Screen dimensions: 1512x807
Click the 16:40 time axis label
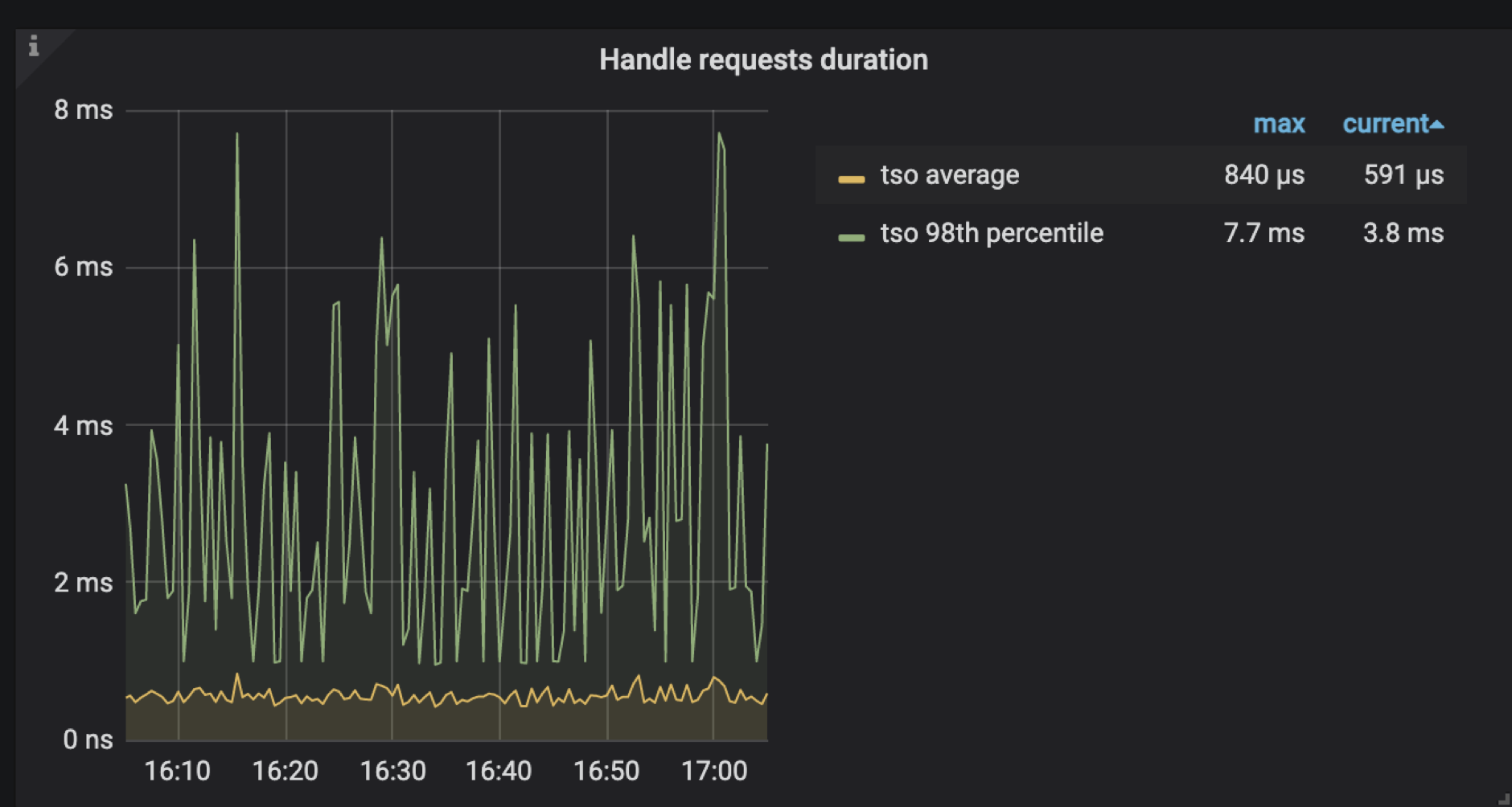pos(499,771)
